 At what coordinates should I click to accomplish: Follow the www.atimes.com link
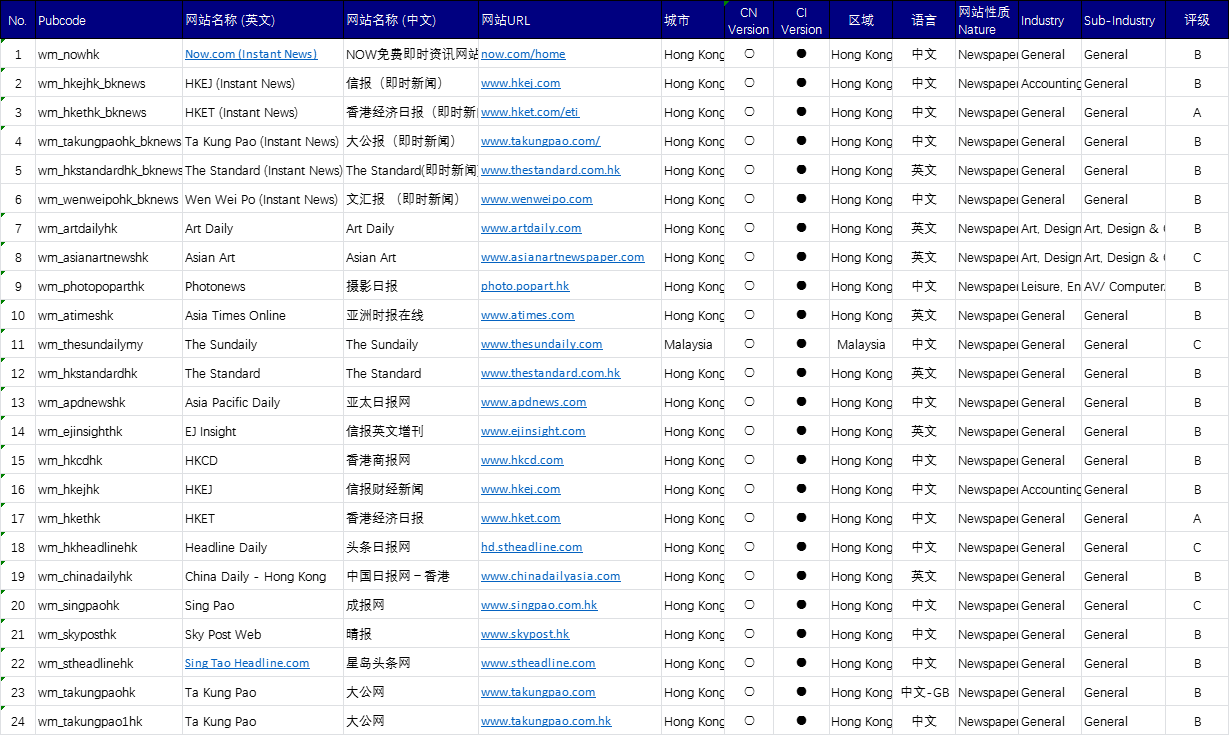[528, 315]
